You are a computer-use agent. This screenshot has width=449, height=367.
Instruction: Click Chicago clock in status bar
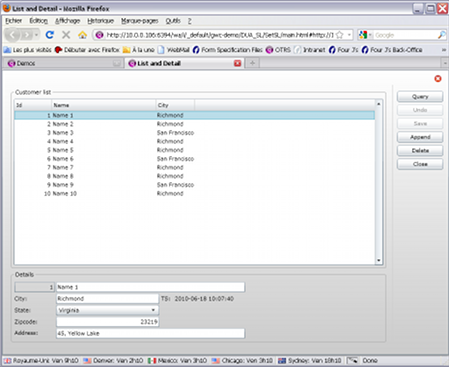point(242,360)
